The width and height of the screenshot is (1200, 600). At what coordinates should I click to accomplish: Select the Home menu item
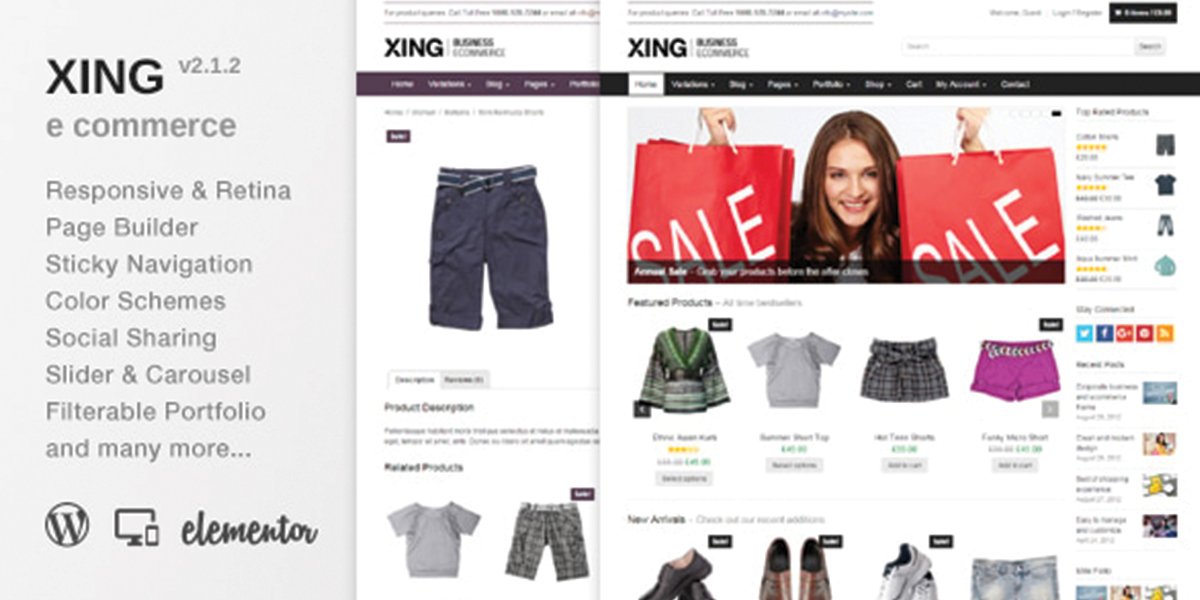(646, 85)
